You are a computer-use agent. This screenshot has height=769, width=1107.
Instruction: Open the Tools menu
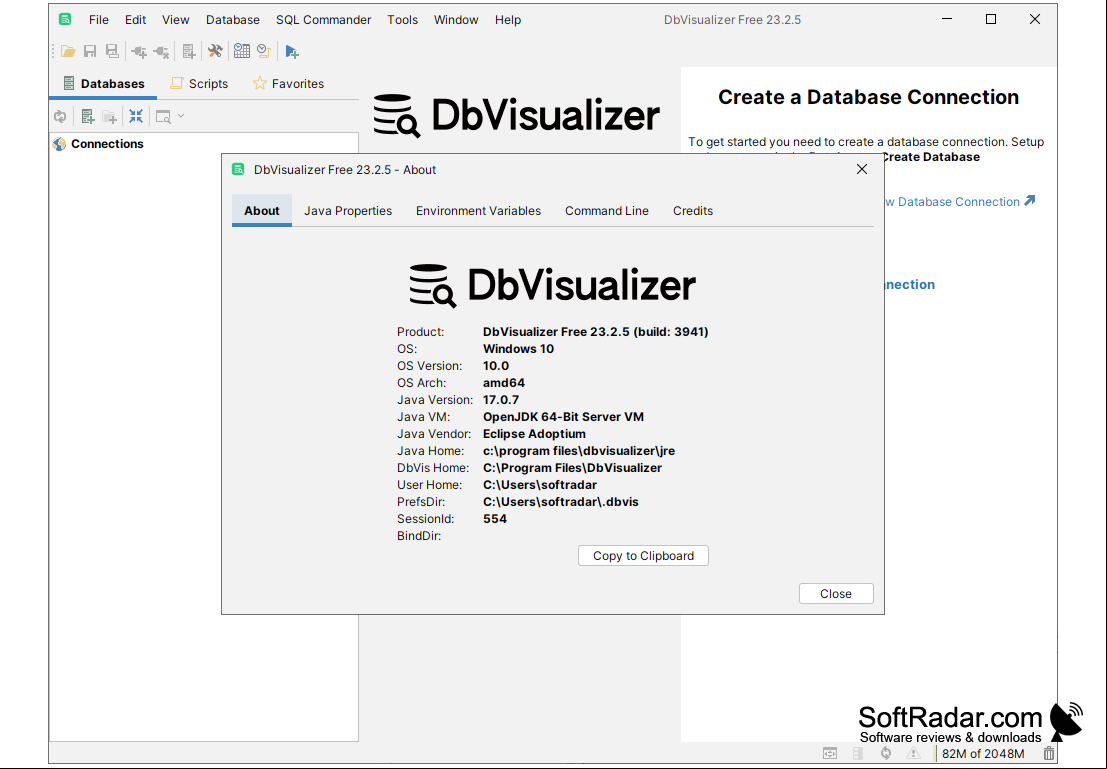[x=402, y=20]
